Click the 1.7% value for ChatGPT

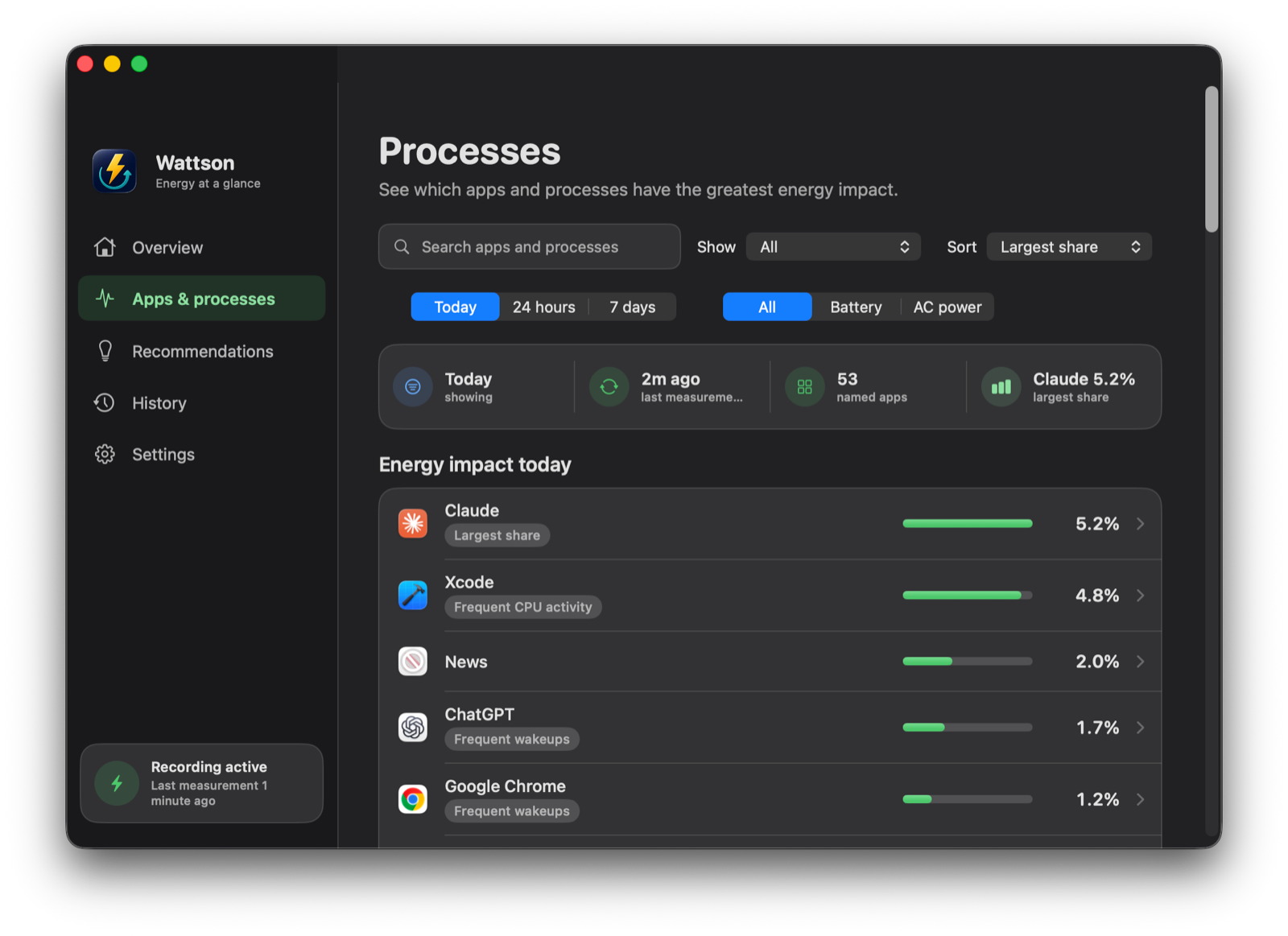point(1098,728)
